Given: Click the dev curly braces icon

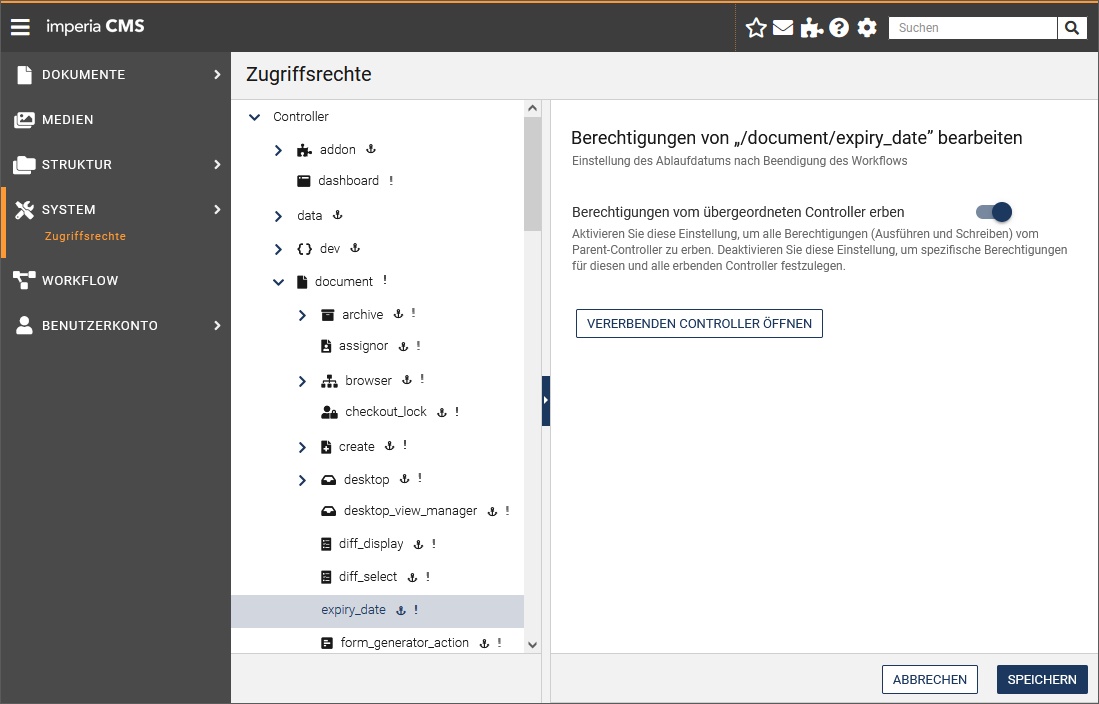Looking at the screenshot, I should (304, 249).
